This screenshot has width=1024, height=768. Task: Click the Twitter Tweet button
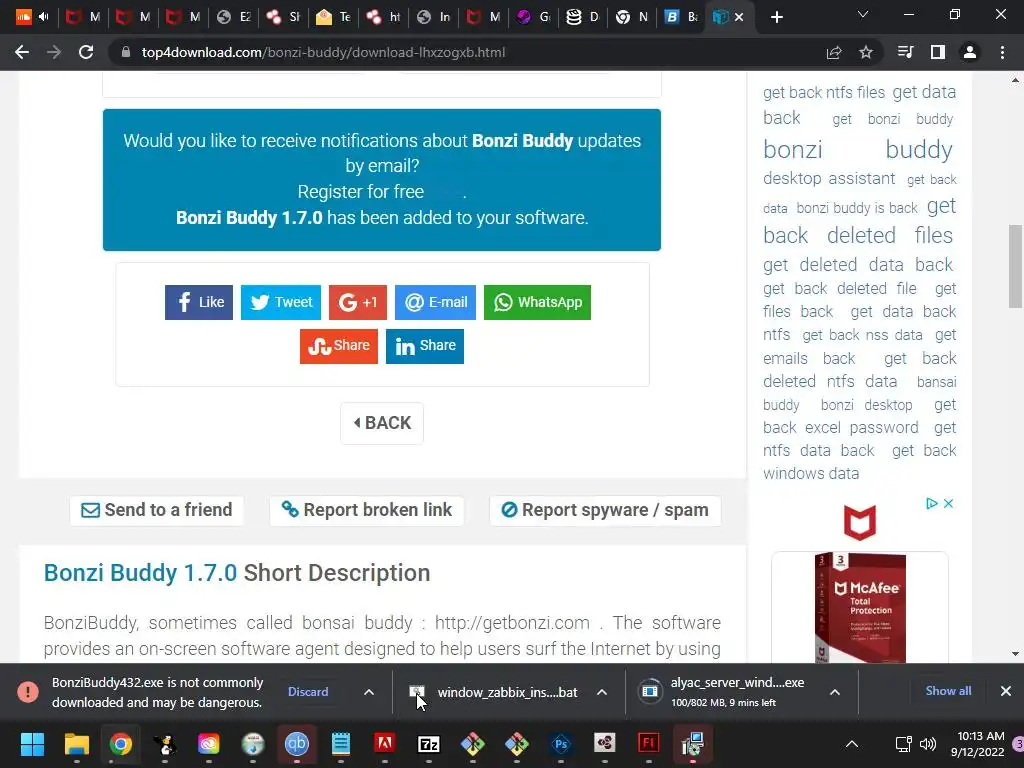click(x=281, y=302)
